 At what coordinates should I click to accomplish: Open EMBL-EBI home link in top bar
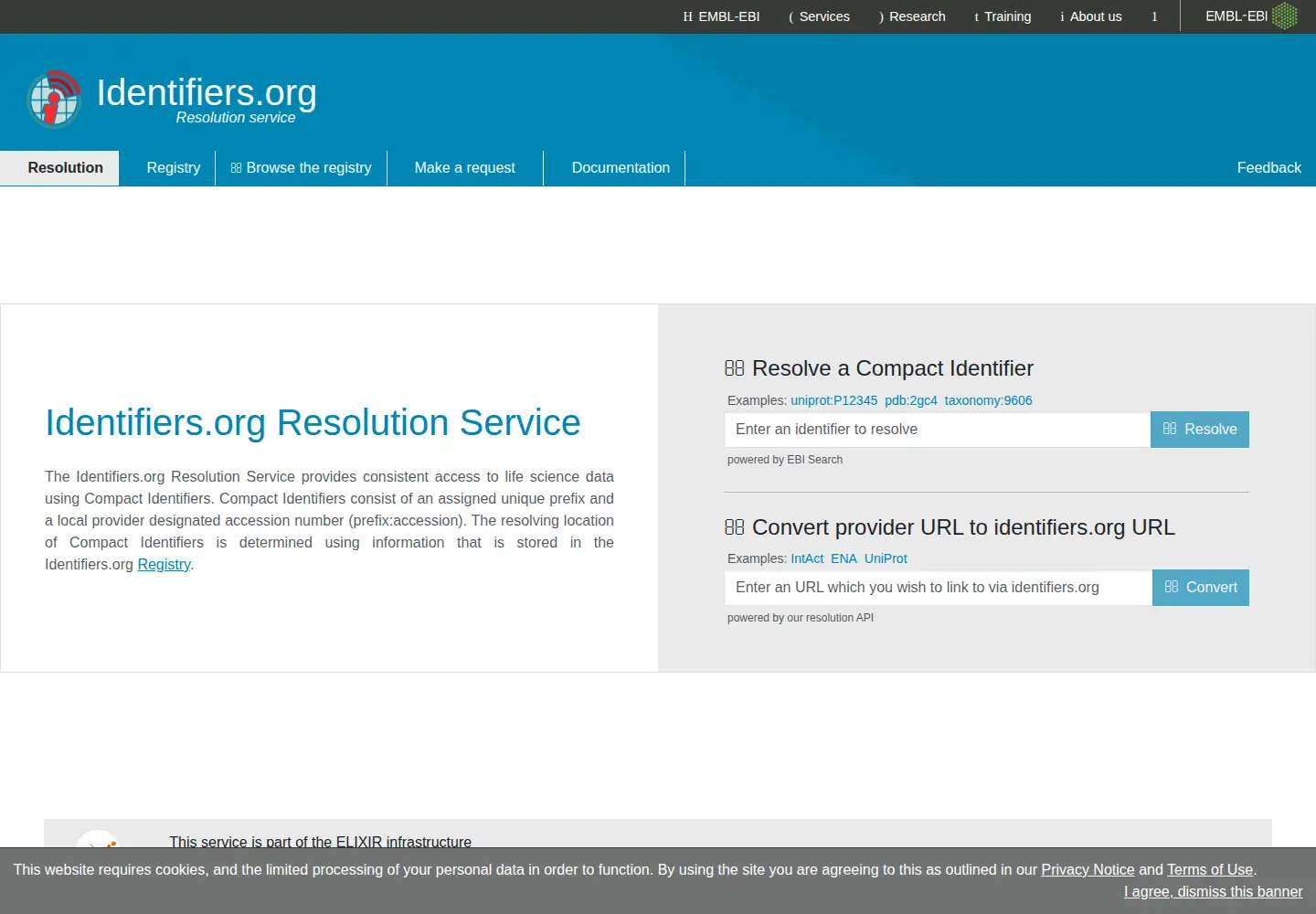tap(721, 16)
